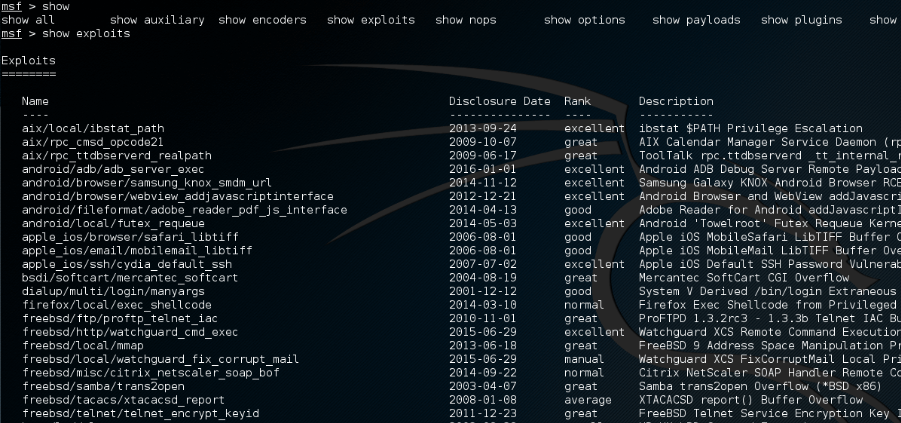Click the 'Disclosure Date' column header

(x=499, y=102)
